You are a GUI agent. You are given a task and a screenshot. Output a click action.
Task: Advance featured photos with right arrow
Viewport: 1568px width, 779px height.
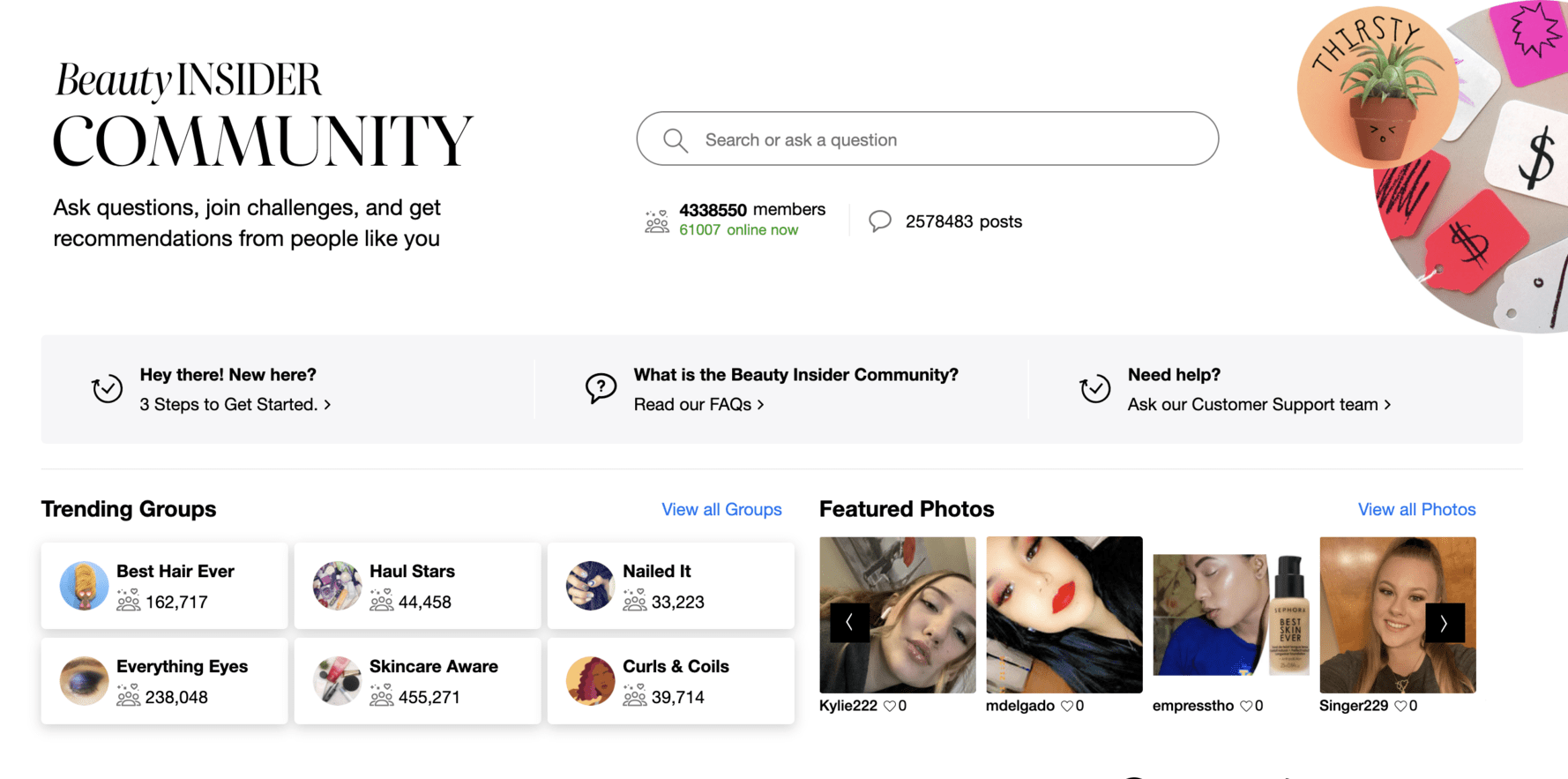tap(1445, 623)
